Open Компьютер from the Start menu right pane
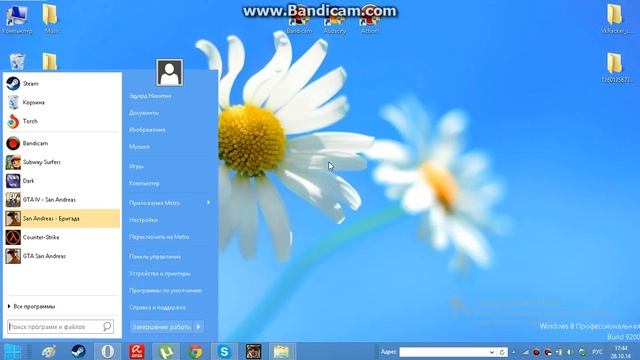Image resolution: width=640 pixels, height=360 pixels. pyautogui.click(x=144, y=183)
